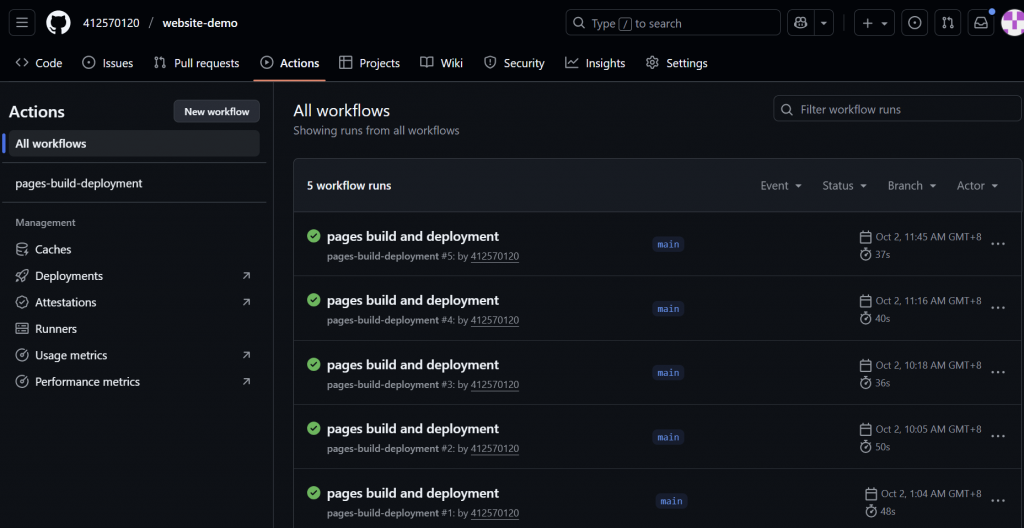
Task: Click success check icon for run #4
Action: tap(313, 300)
